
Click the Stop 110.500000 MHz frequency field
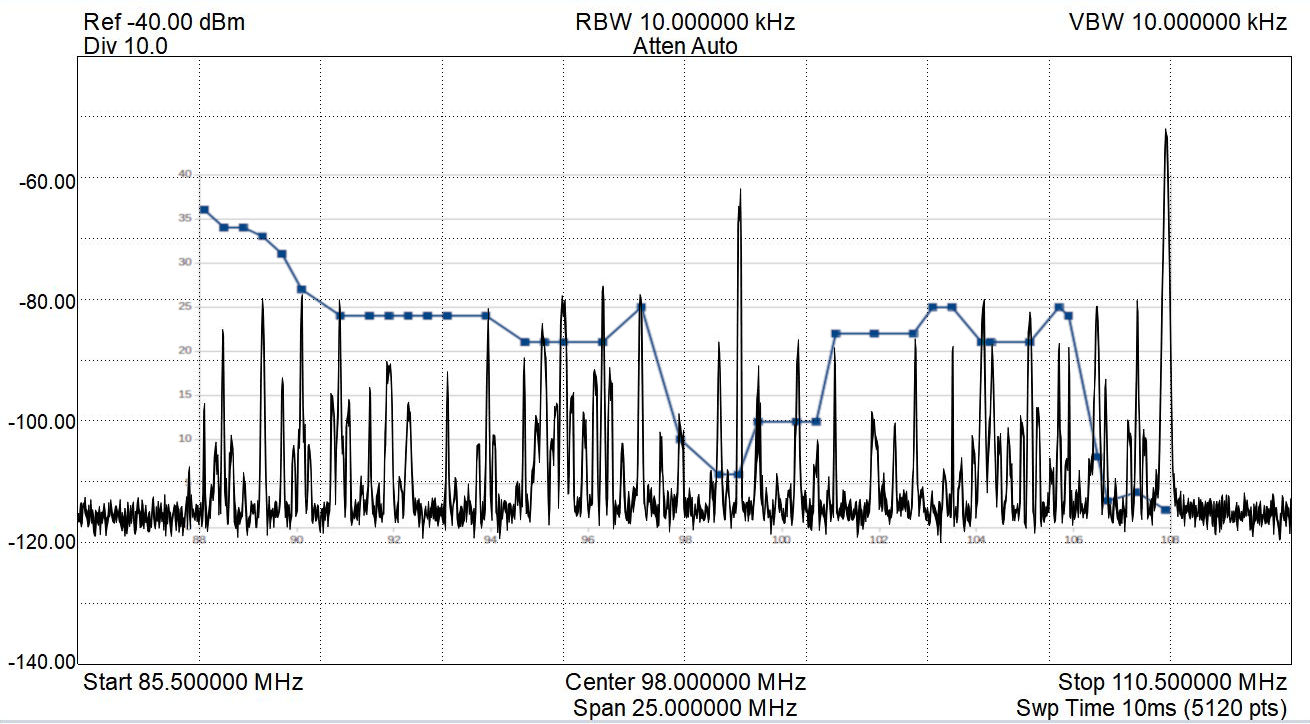(x=1172, y=683)
